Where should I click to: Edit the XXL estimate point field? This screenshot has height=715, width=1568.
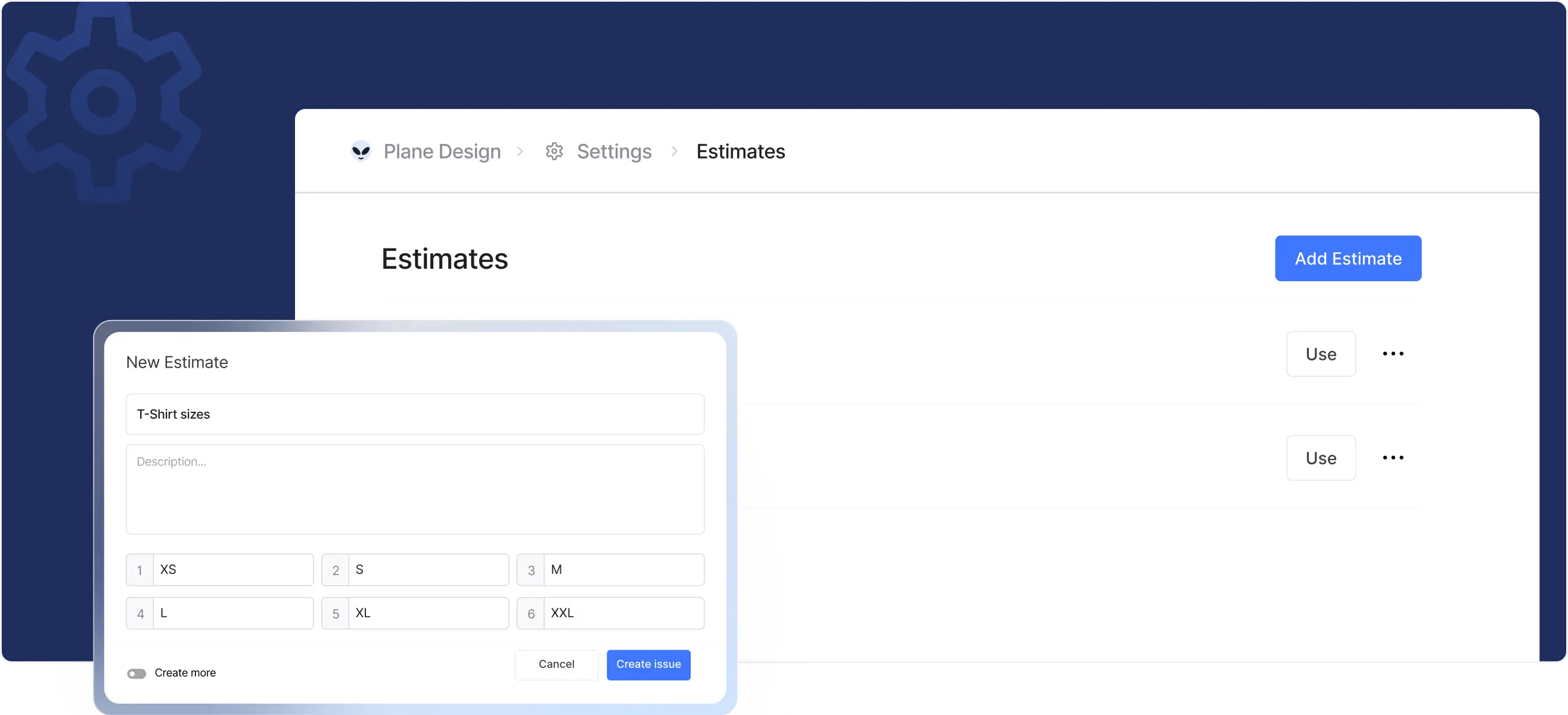[623, 613]
